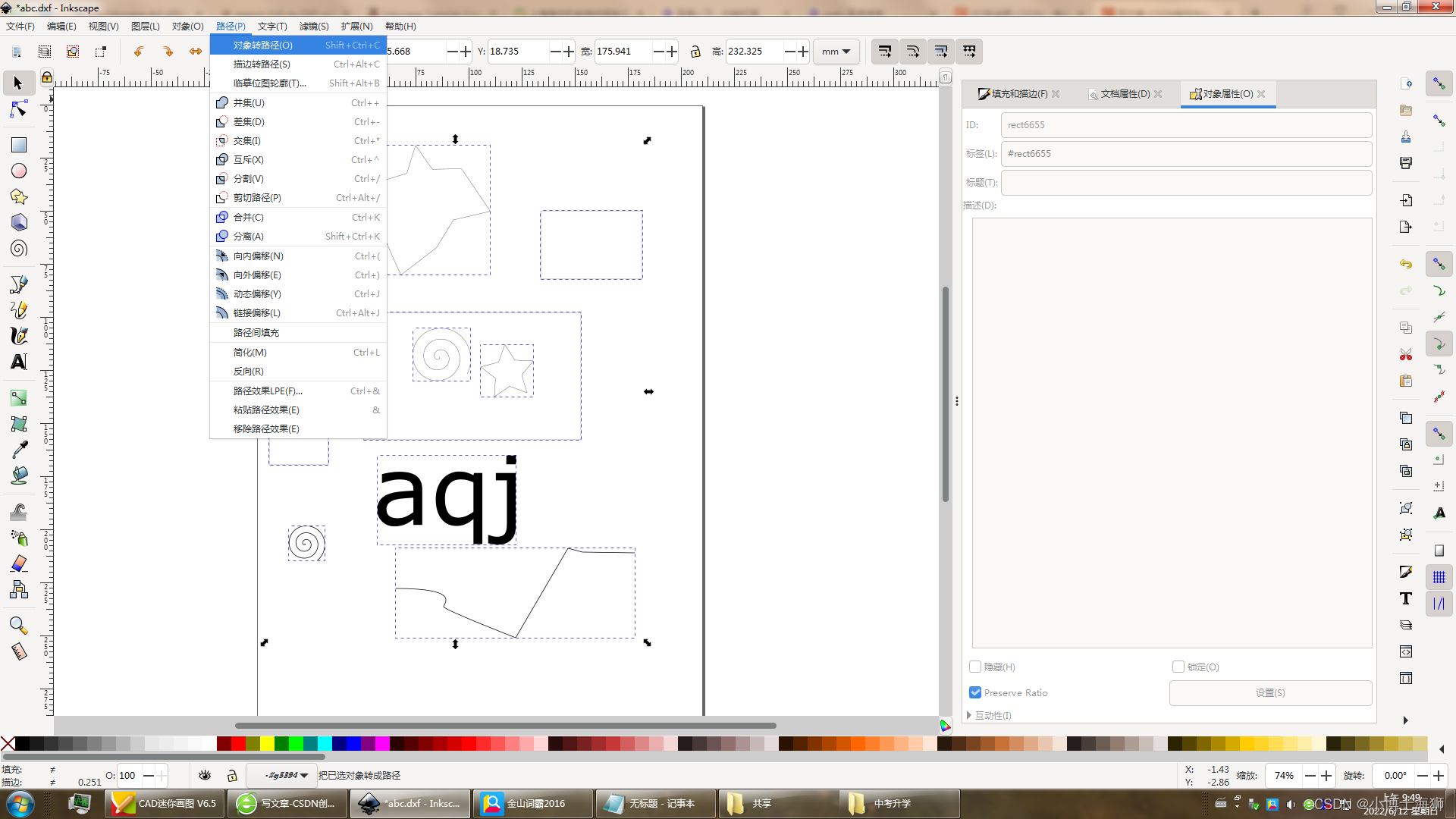
Task: Click the 并集(U) union menu entry
Action: pyautogui.click(x=249, y=103)
